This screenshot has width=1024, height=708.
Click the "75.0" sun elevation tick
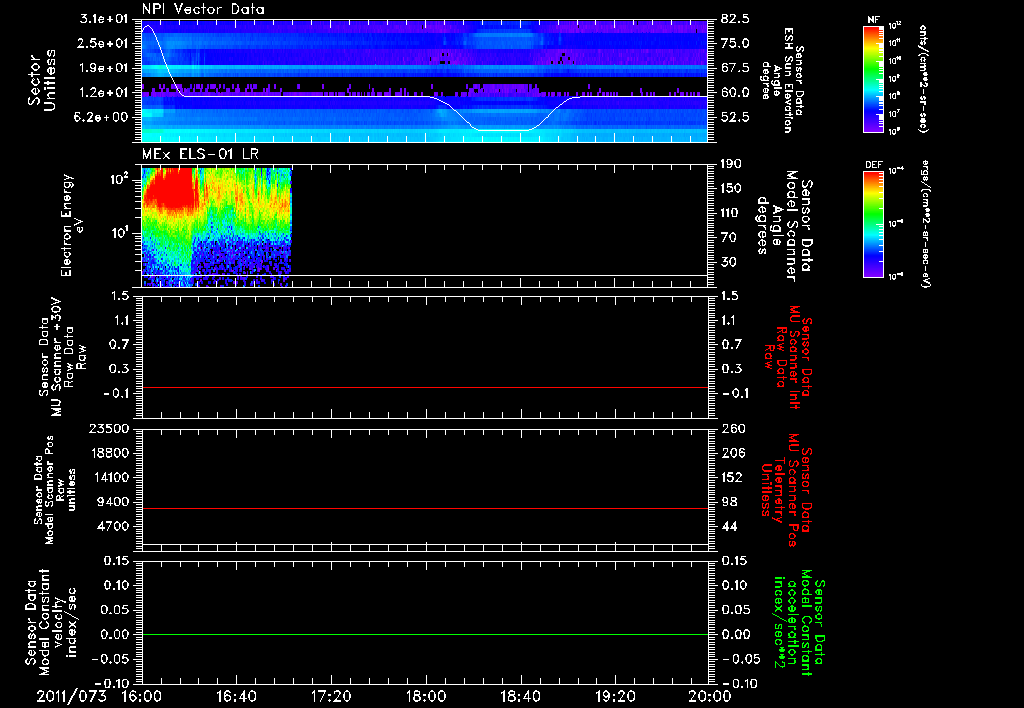[x=735, y=43]
